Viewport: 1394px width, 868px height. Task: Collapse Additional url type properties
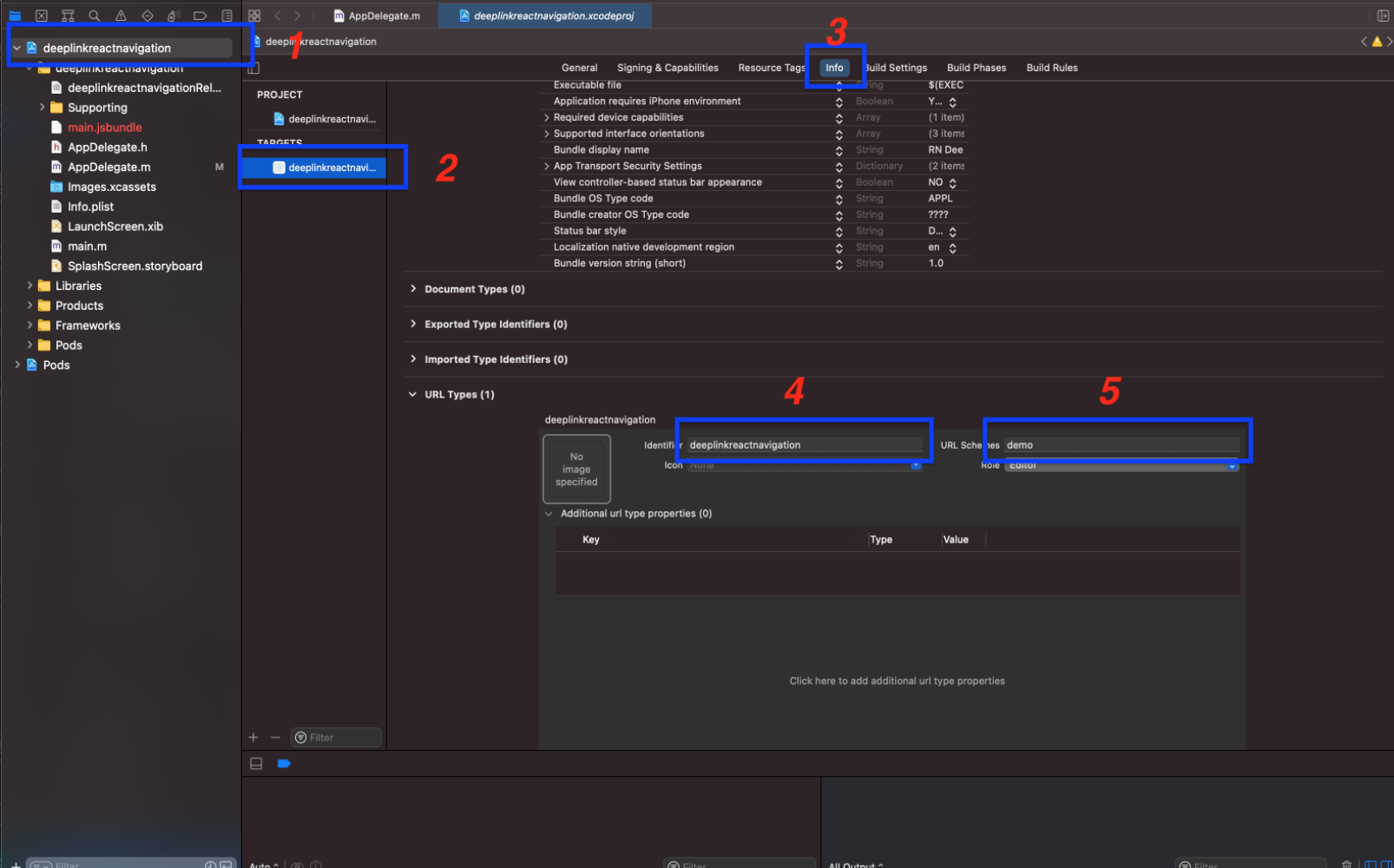tap(549, 514)
